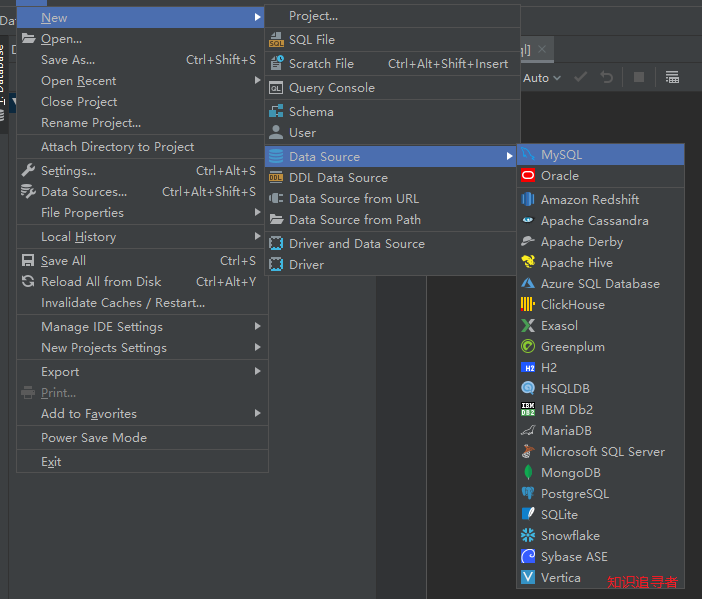Click the PostgreSQL elephant icon

[528, 493]
